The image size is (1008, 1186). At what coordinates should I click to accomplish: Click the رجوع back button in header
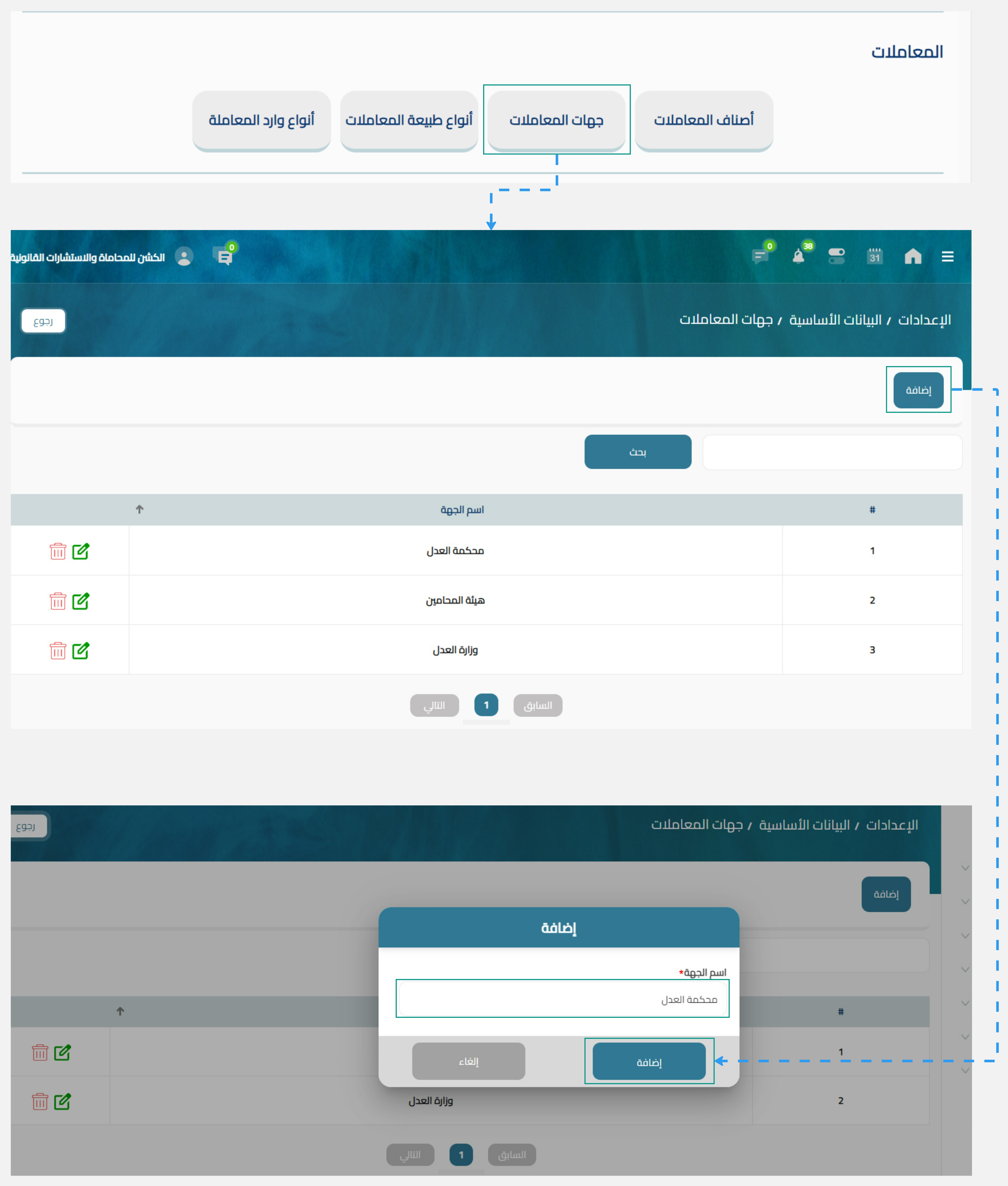pos(43,321)
